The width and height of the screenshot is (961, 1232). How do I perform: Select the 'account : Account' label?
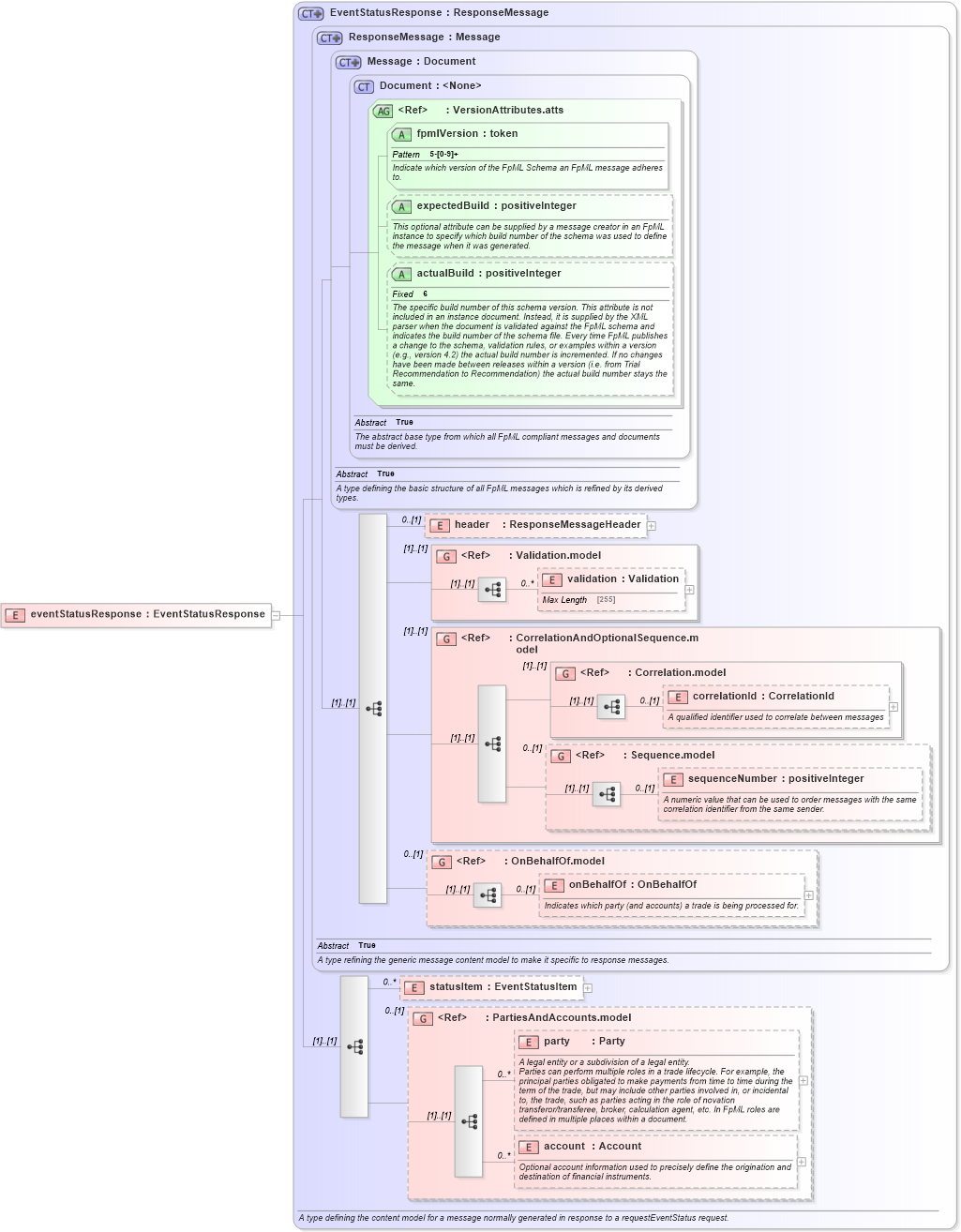pyautogui.click(x=593, y=1147)
